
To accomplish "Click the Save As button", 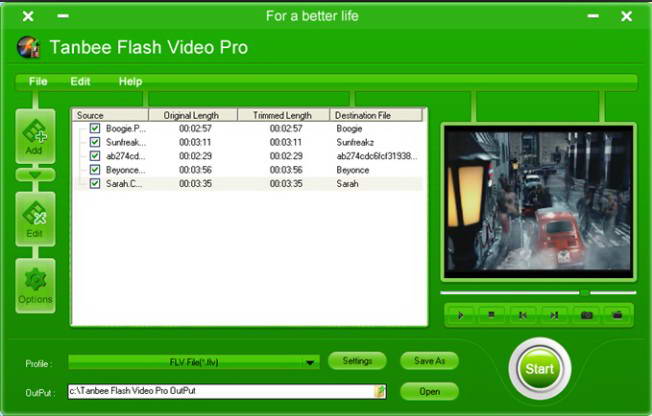I will pos(430,361).
